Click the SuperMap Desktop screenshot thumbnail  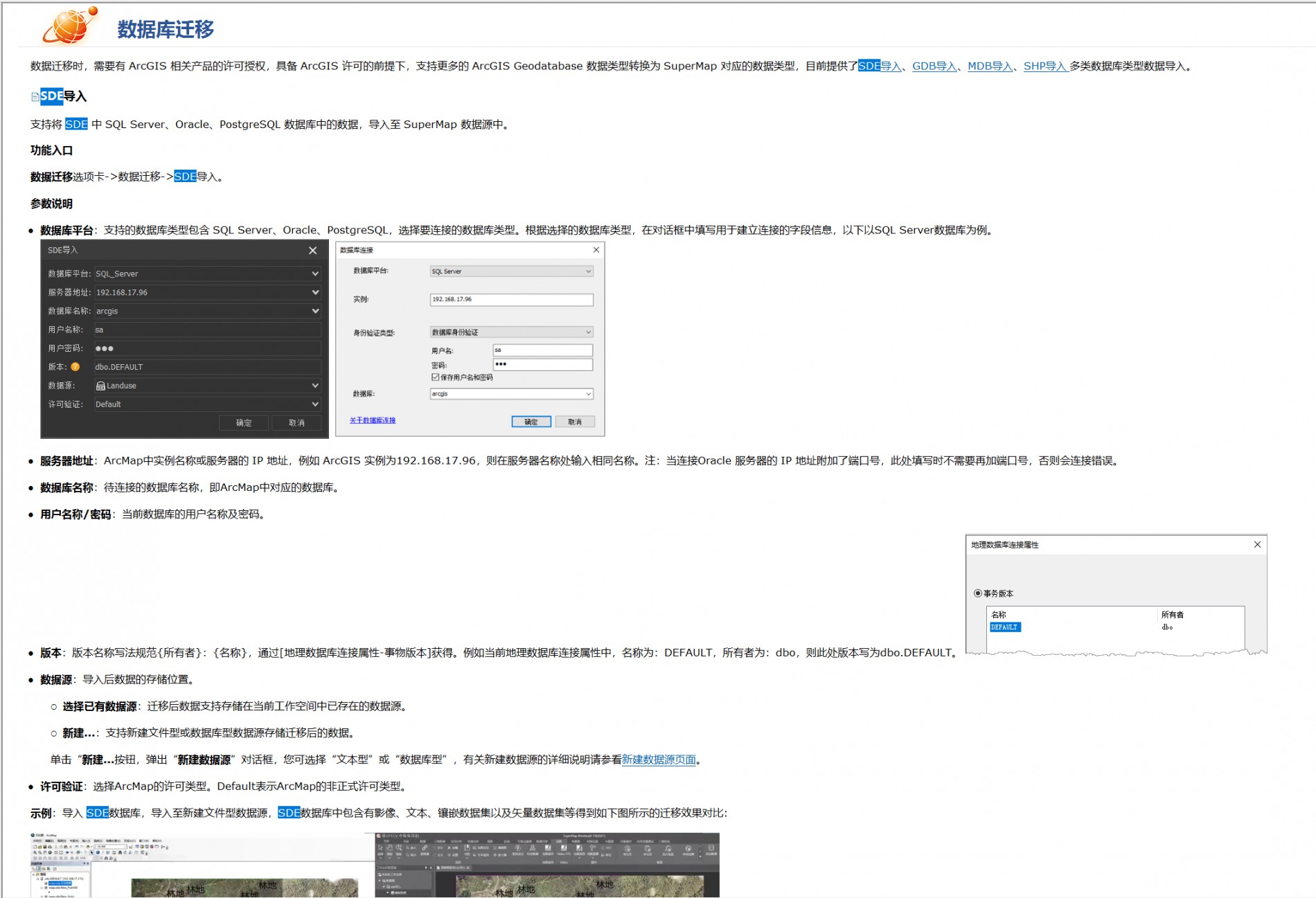pyautogui.click(x=547, y=865)
